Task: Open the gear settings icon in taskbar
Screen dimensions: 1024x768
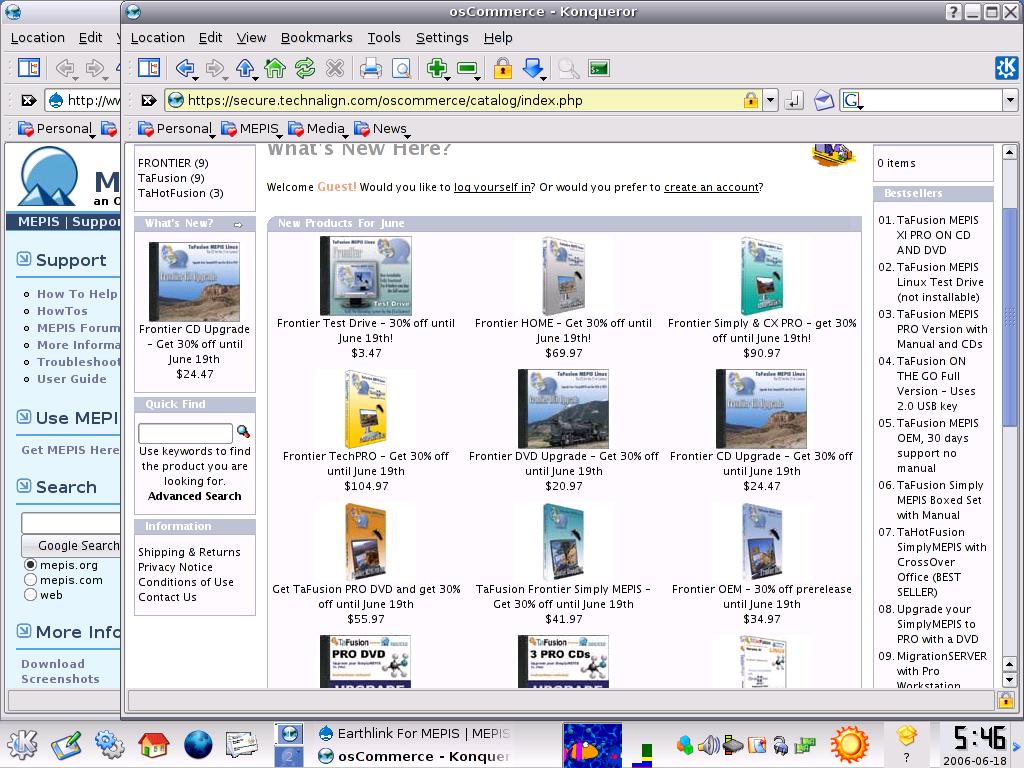Action: [109, 744]
